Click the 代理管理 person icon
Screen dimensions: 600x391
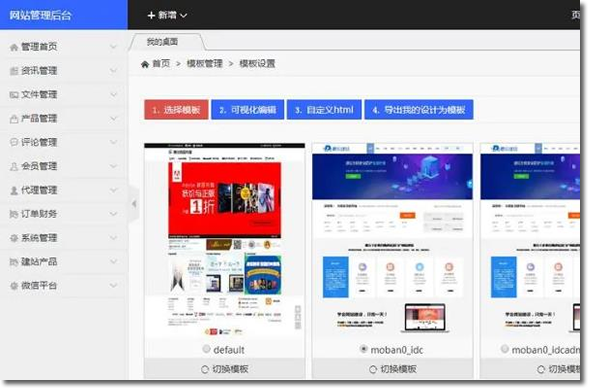pyautogui.click(x=14, y=191)
